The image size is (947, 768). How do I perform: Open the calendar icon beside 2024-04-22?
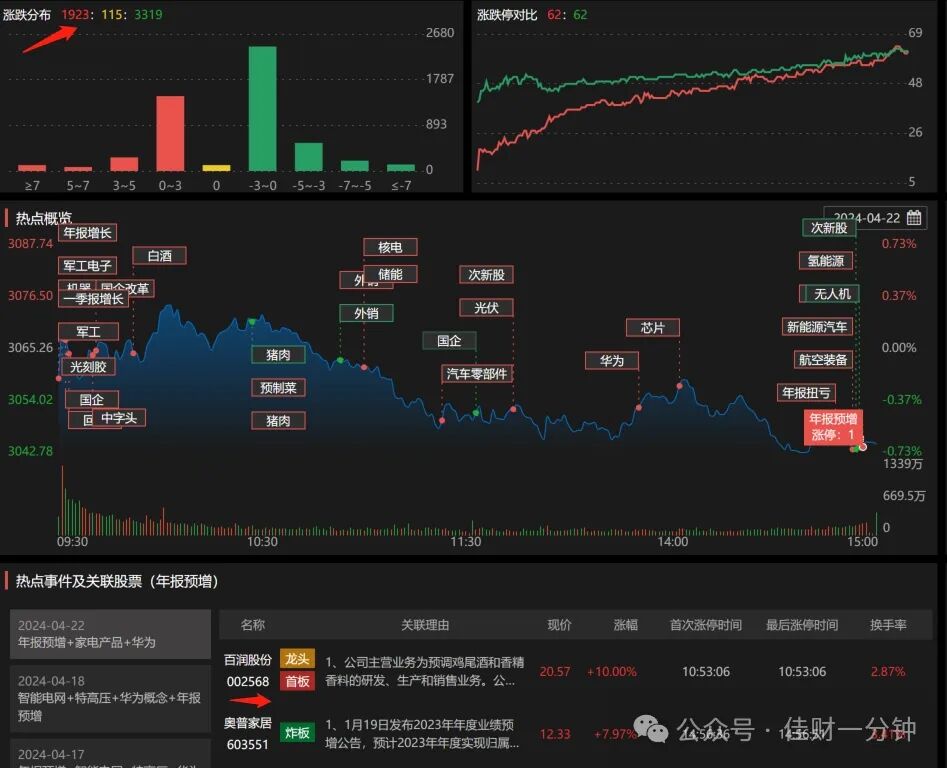pos(914,217)
